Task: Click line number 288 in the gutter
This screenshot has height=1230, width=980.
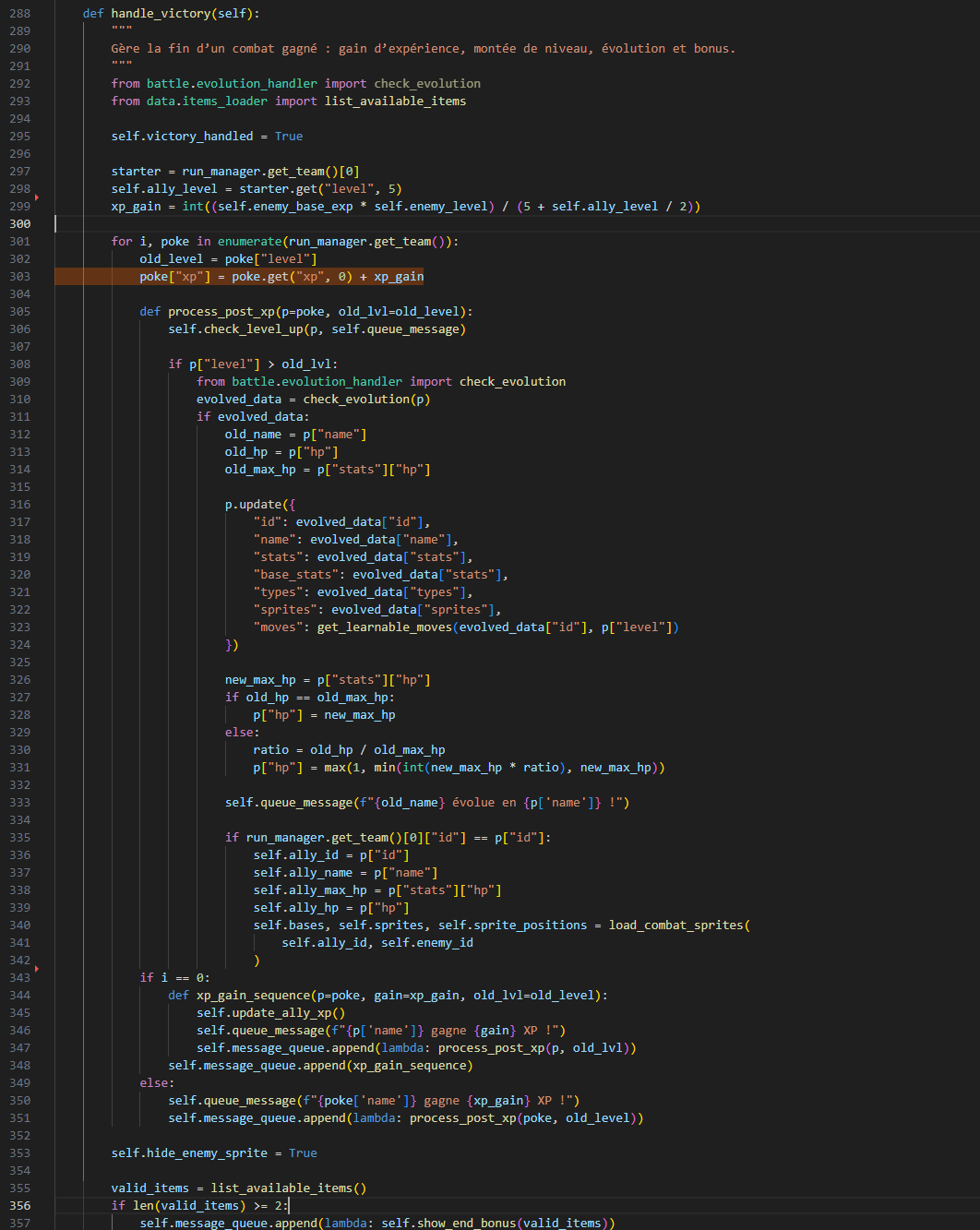Action: (19, 14)
